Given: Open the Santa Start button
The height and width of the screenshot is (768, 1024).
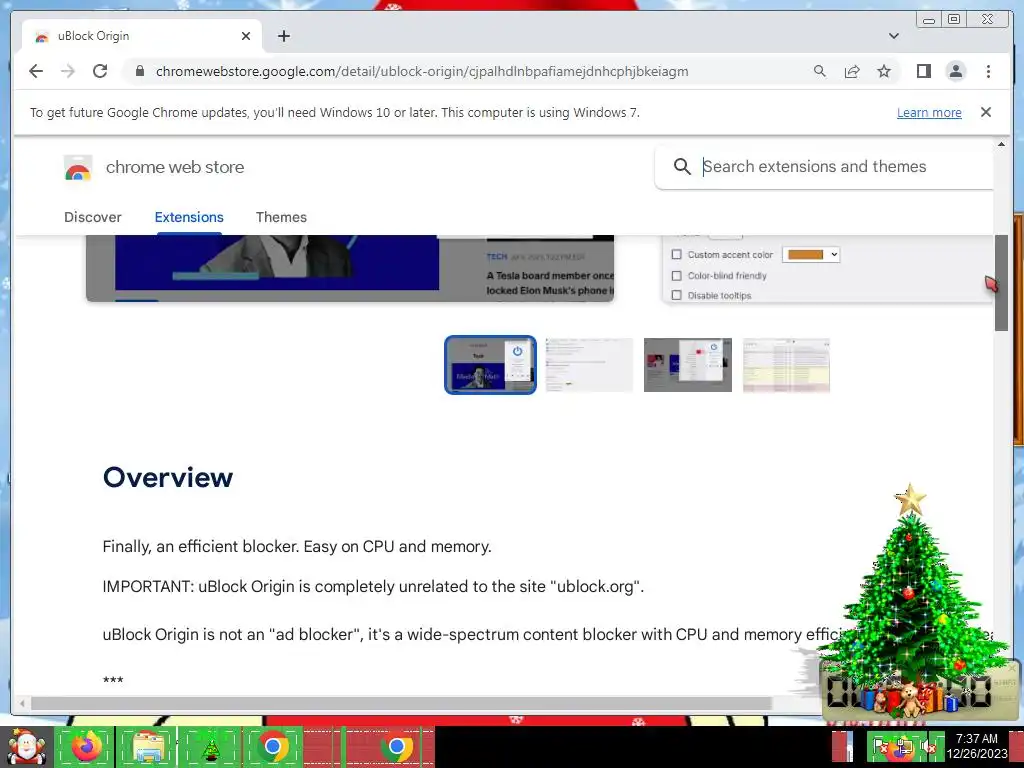Looking at the screenshot, I should [x=26, y=747].
